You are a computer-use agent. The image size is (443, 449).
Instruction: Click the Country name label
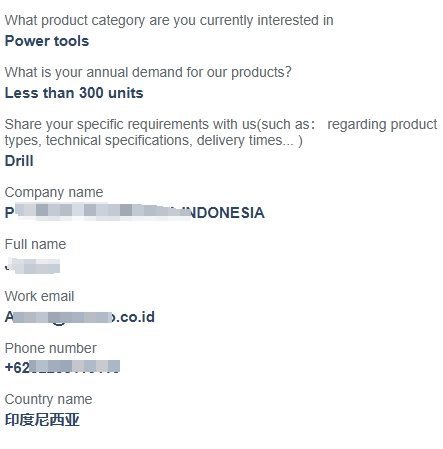pos(48,399)
